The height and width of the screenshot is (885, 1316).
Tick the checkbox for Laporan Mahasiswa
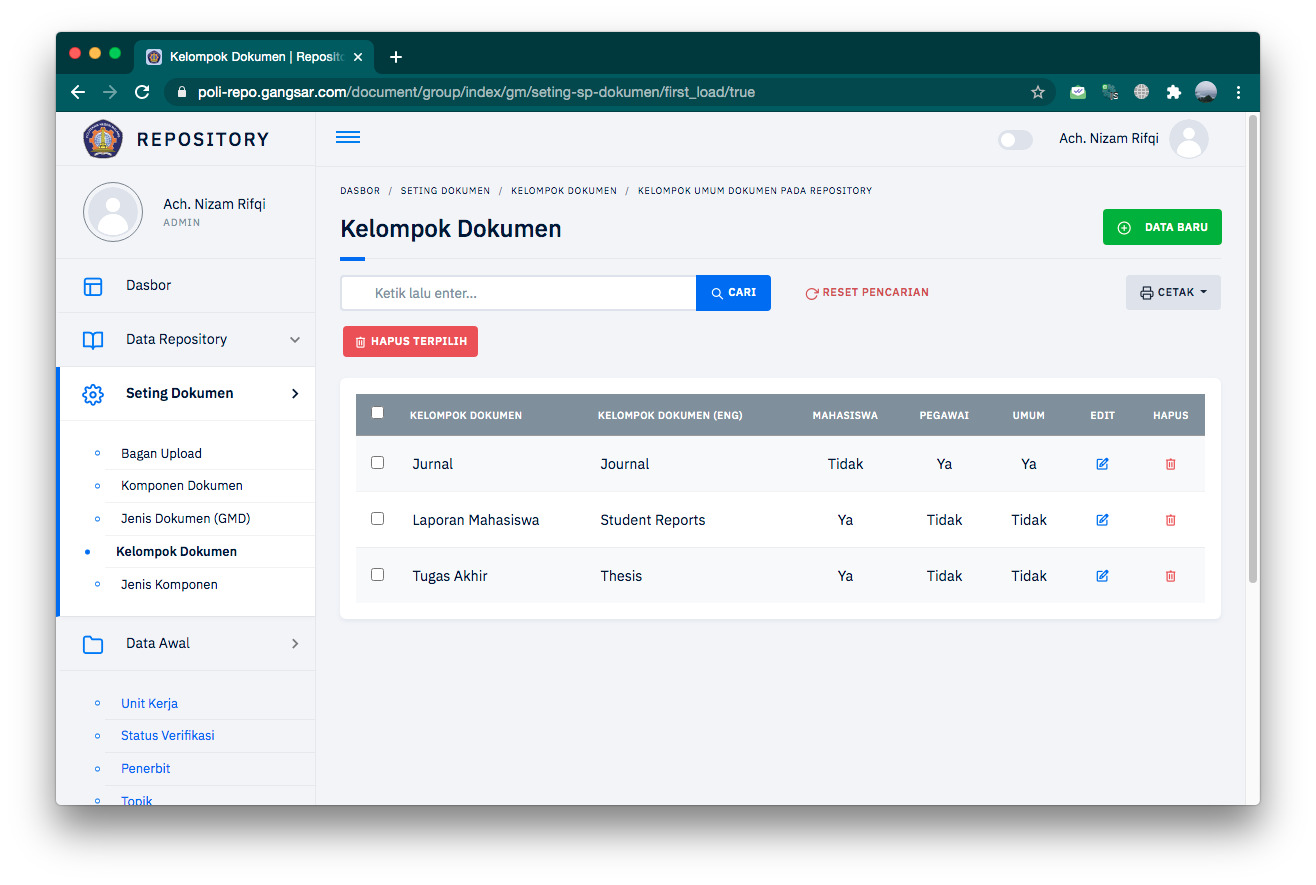377,519
